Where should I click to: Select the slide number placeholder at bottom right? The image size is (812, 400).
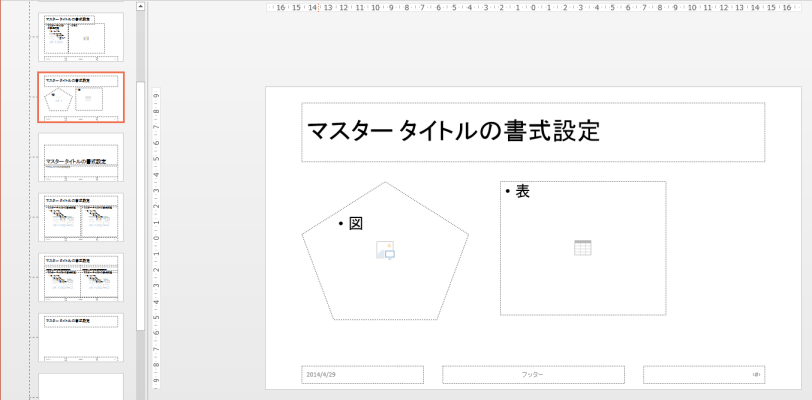[x=704, y=375]
